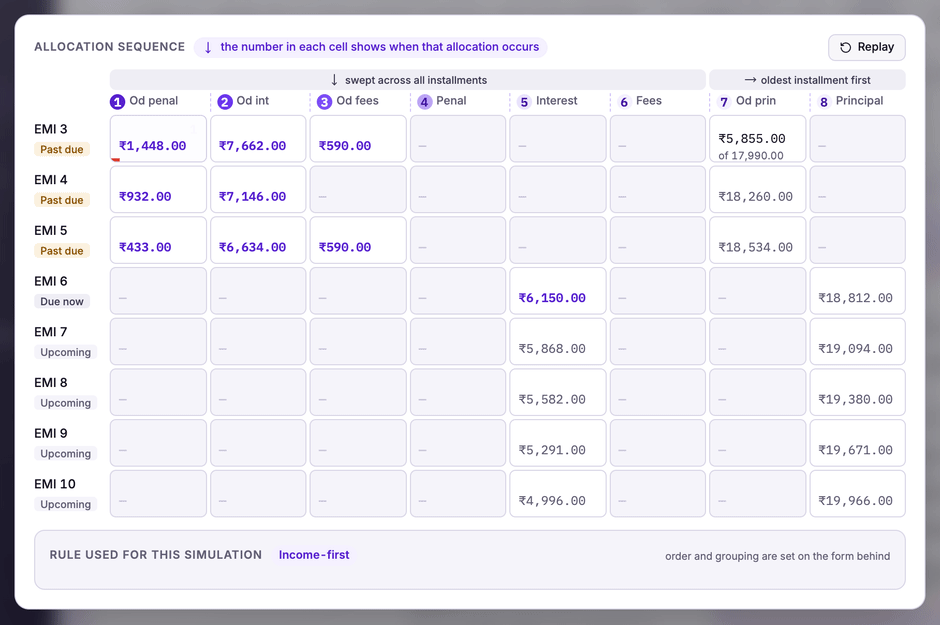Click the 'ALLOCATION SEQUENCE' heading
This screenshot has height=625, width=940.
click(110, 47)
